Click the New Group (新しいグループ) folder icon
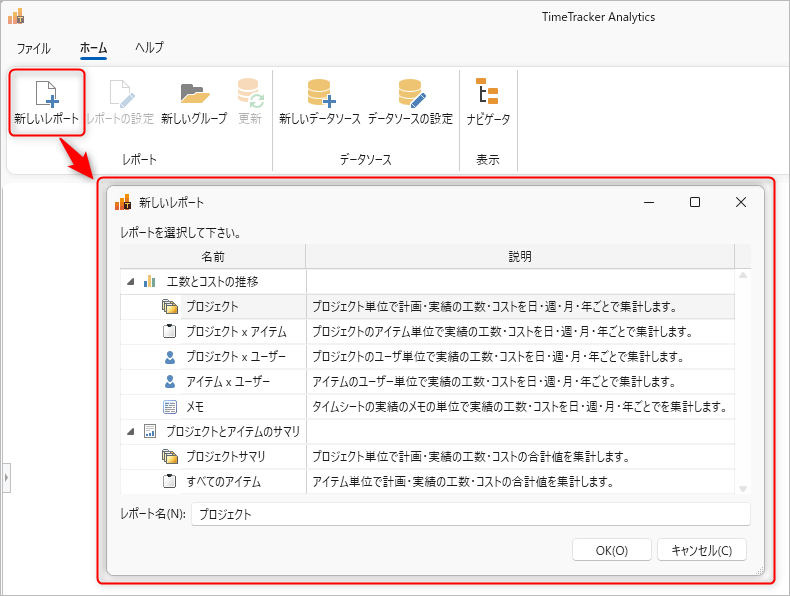 pyautogui.click(x=194, y=94)
